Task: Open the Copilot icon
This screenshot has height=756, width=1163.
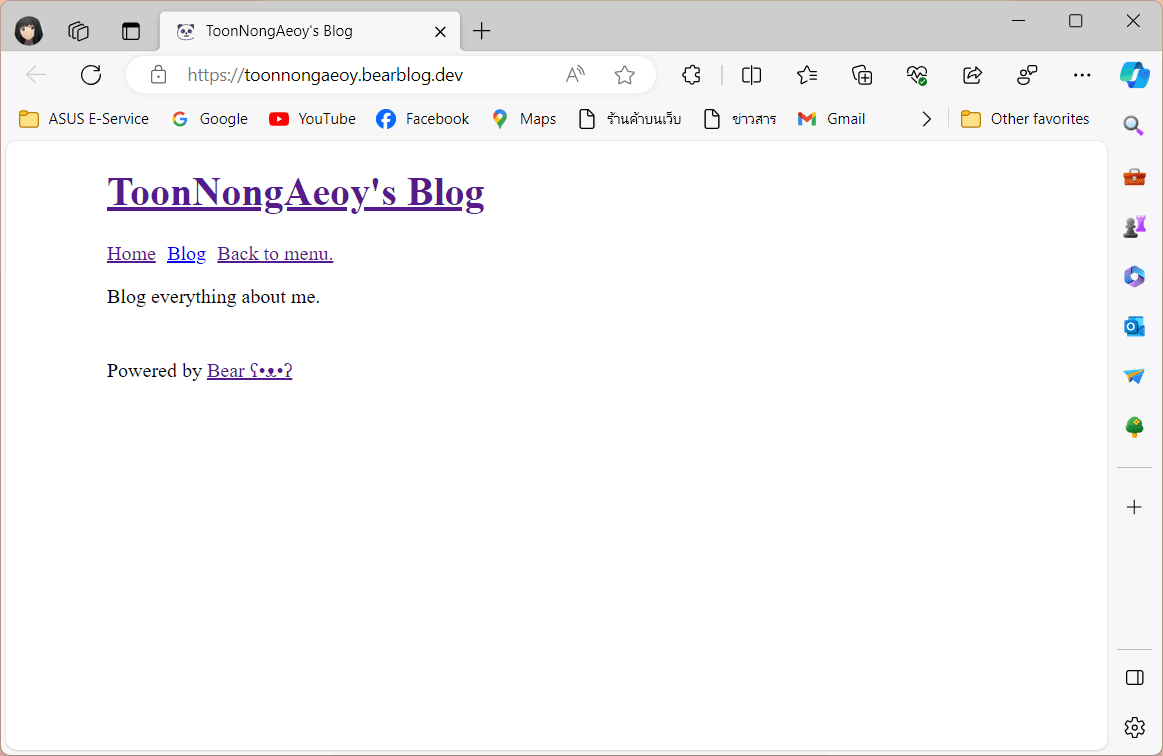Action: coord(1134,75)
